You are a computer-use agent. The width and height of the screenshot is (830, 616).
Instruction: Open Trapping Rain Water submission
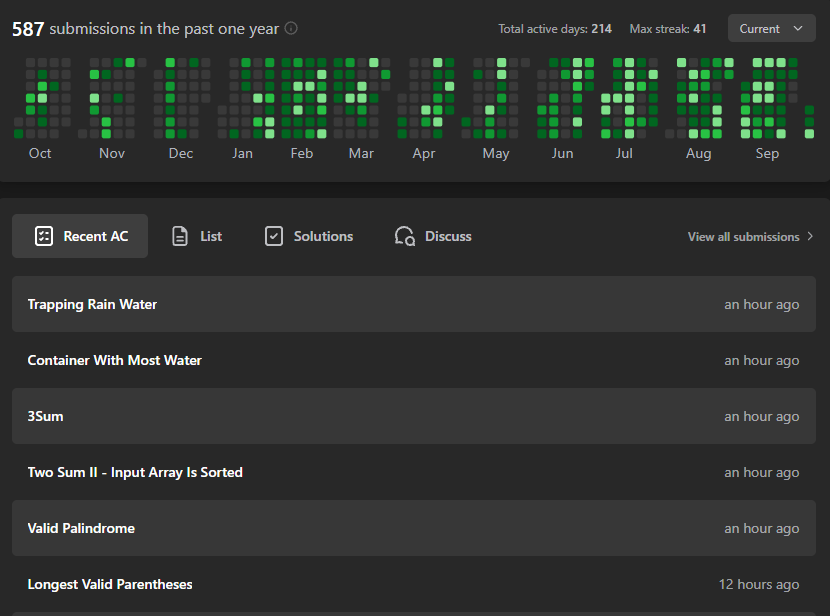(414, 304)
